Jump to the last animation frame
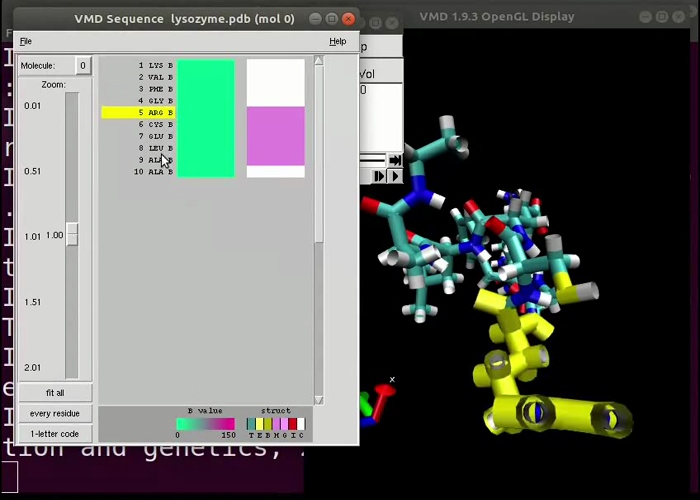The image size is (700, 500). tap(395, 160)
